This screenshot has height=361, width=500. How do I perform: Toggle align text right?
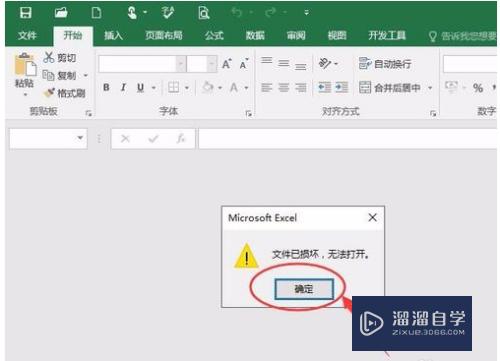300,88
